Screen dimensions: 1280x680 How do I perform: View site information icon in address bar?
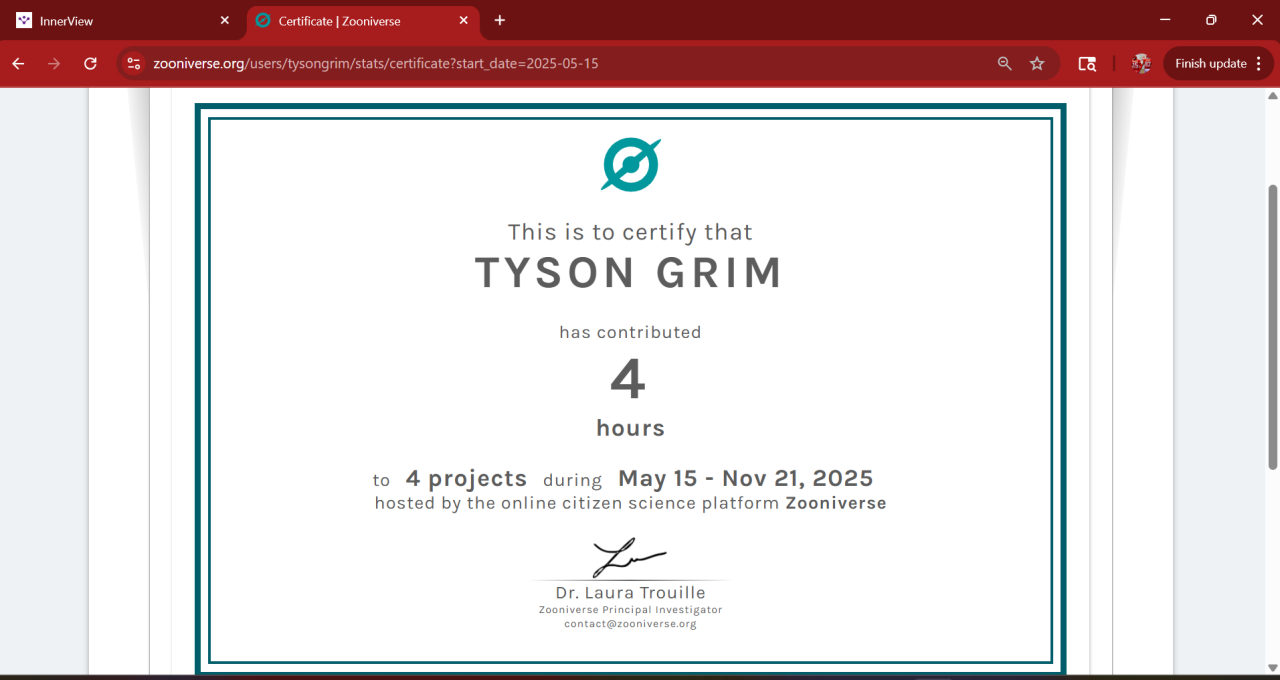click(x=134, y=63)
